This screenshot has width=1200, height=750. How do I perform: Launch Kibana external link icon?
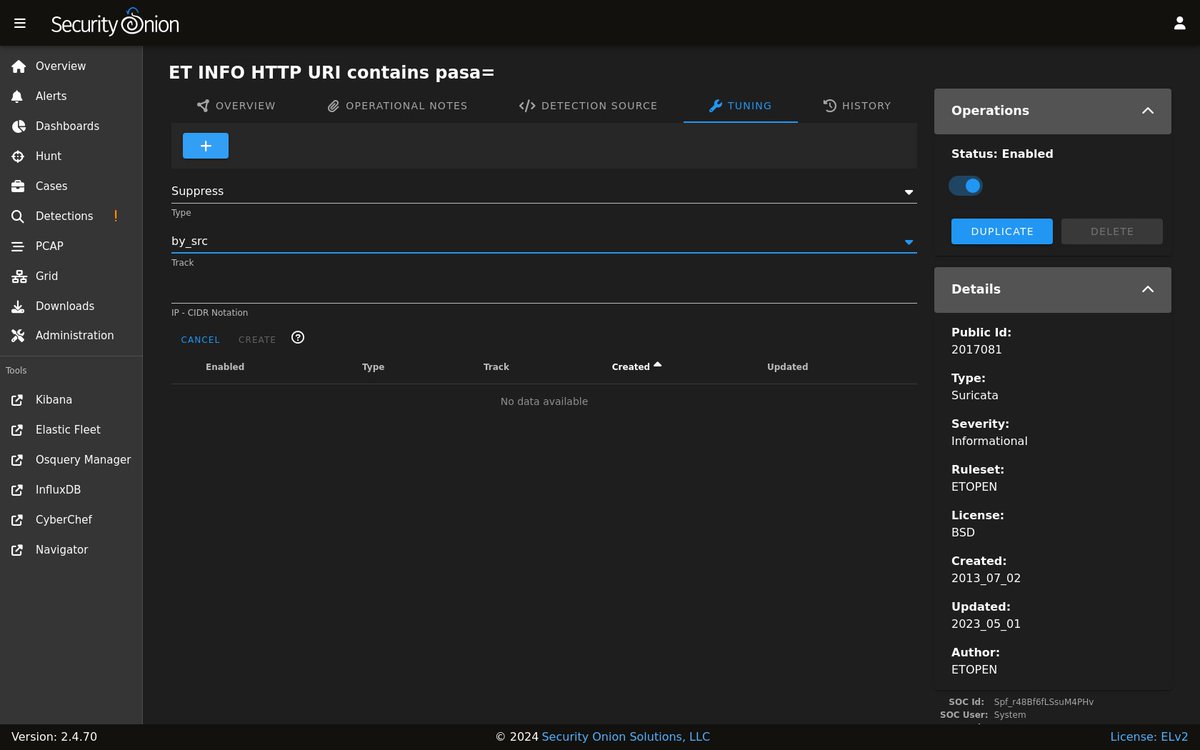[x=17, y=400]
